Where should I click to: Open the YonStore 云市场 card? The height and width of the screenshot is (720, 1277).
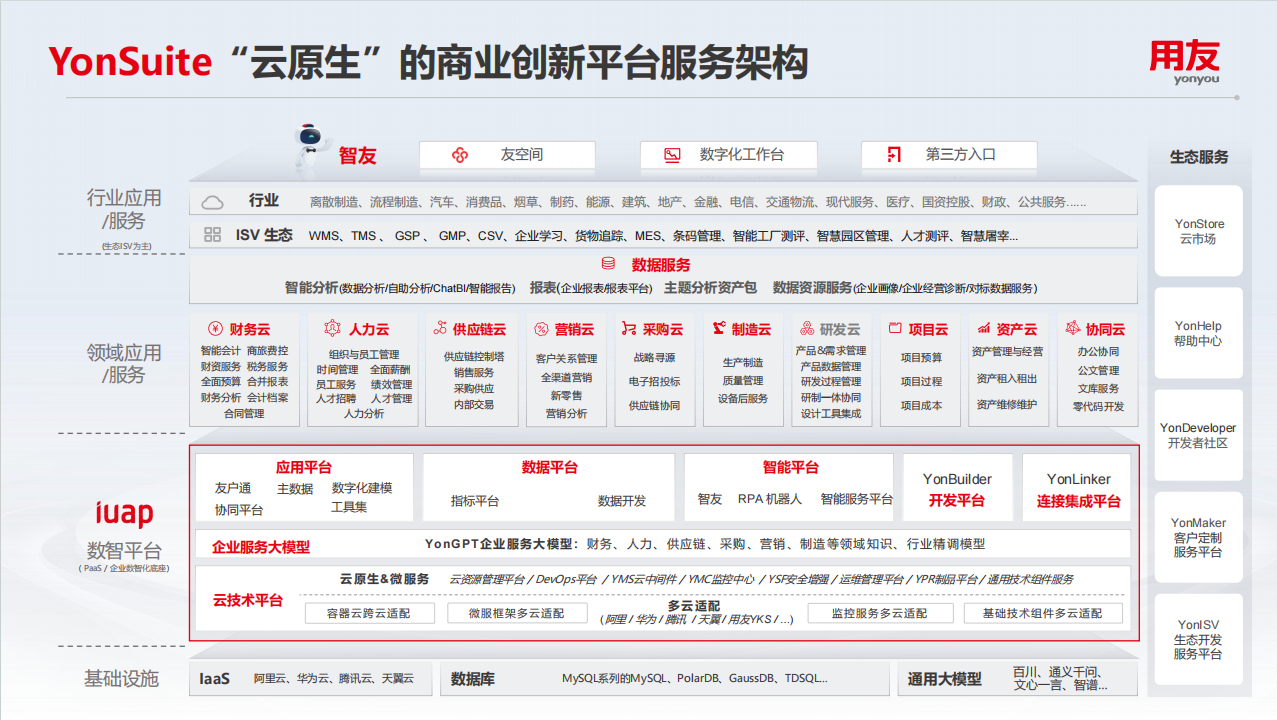(1199, 231)
